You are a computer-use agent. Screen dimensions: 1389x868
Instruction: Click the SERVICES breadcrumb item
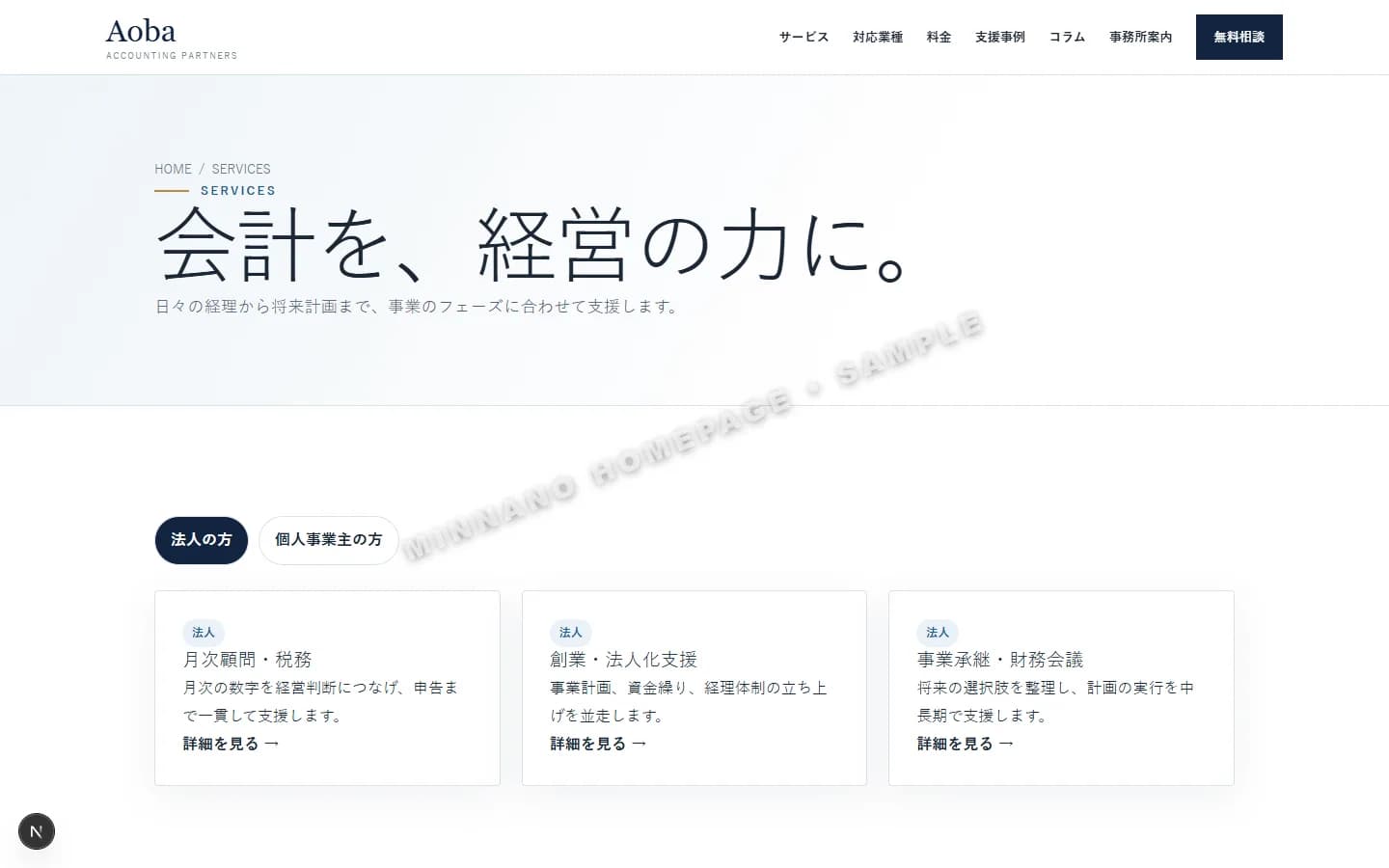[x=241, y=169]
